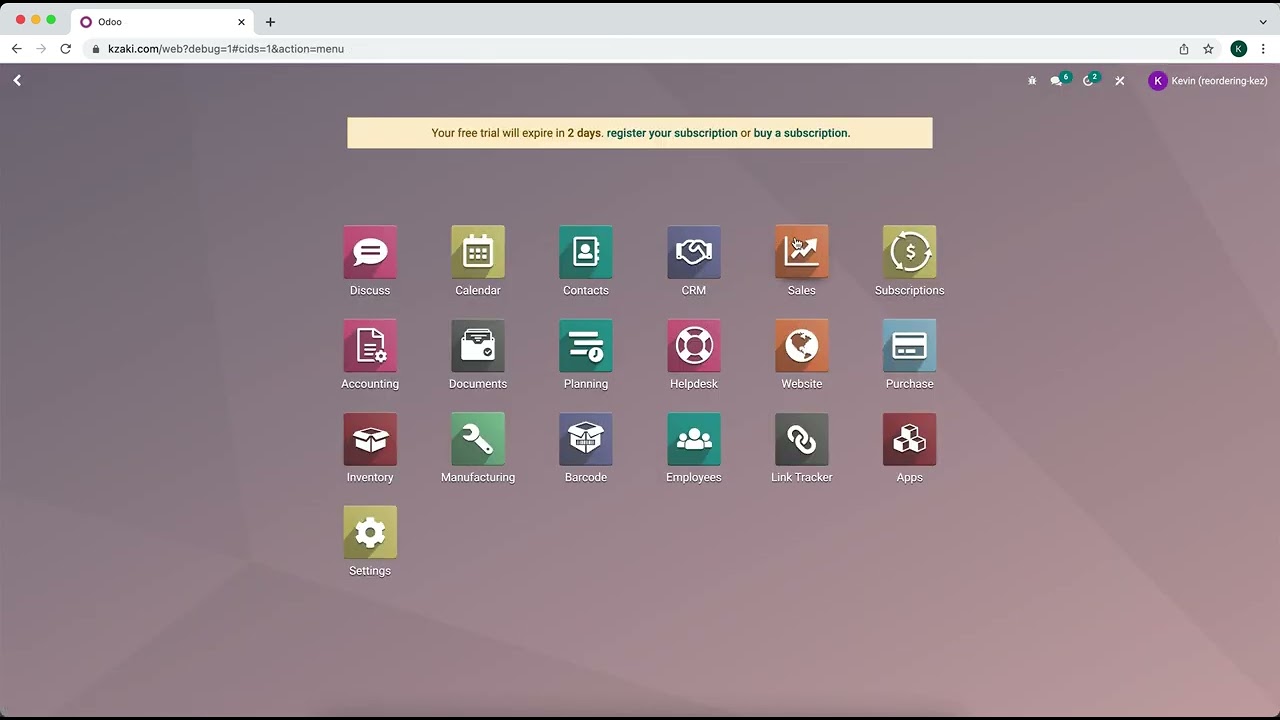Image resolution: width=1280 pixels, height=720 pixels.
Task: Click buy a subscription link
Action: point(801,133)
